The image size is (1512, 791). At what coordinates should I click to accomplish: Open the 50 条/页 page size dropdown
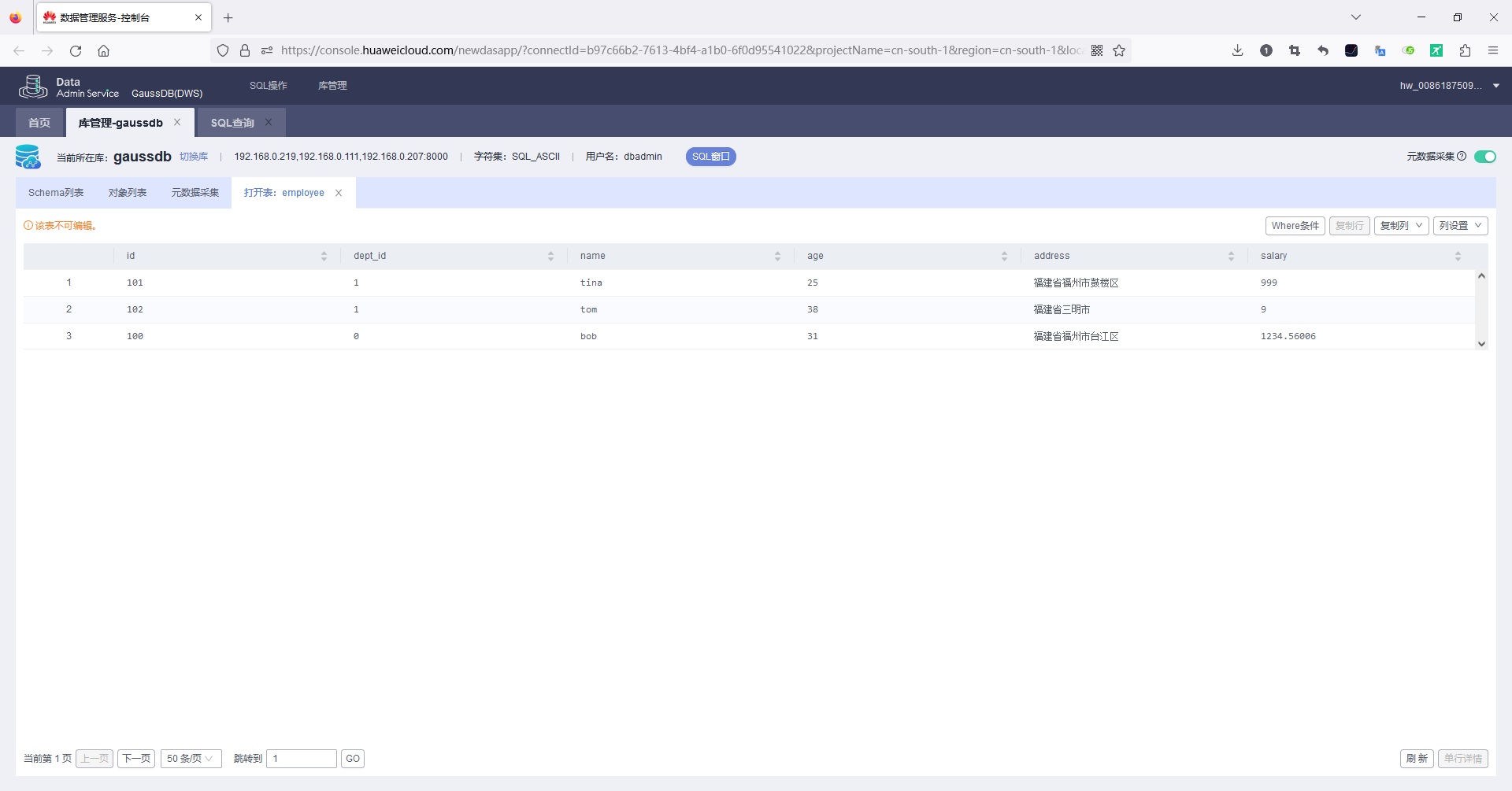pos(191,759)
